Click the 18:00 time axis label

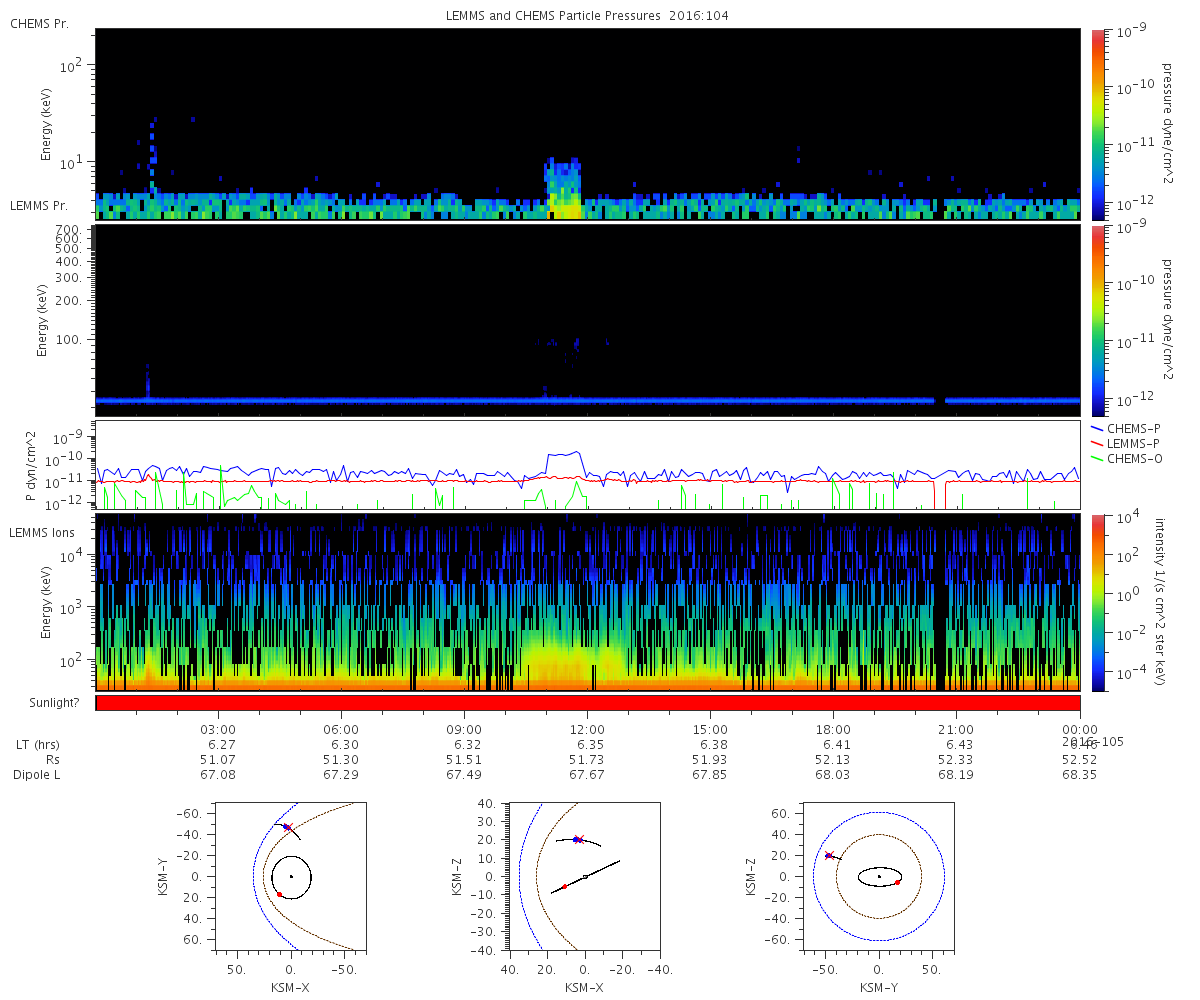point(833,729)
